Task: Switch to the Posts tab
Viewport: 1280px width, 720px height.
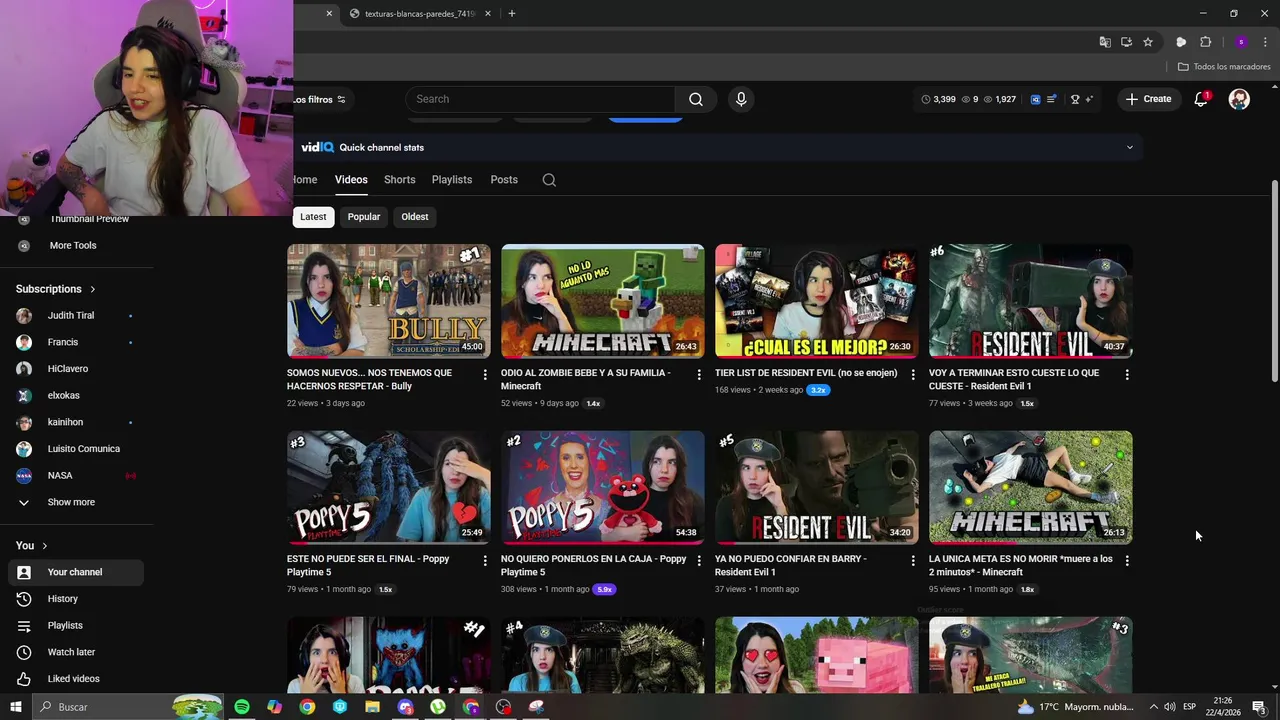Action: [x=504, y=180]
